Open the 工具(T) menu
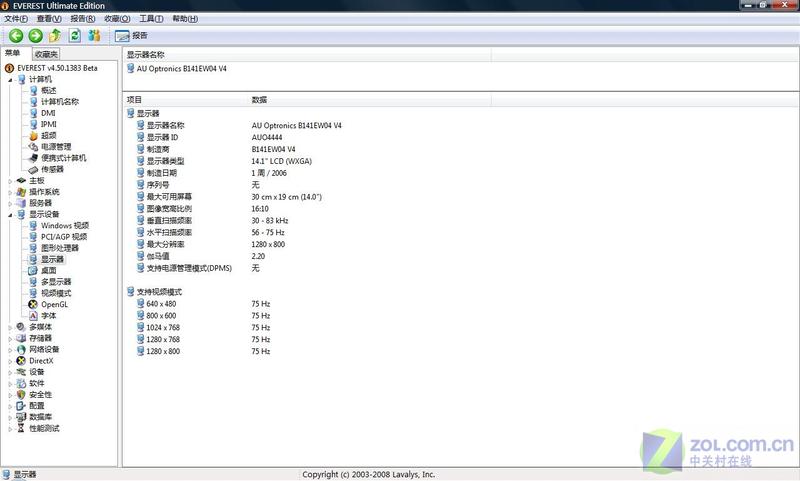 tap(151, 19)
